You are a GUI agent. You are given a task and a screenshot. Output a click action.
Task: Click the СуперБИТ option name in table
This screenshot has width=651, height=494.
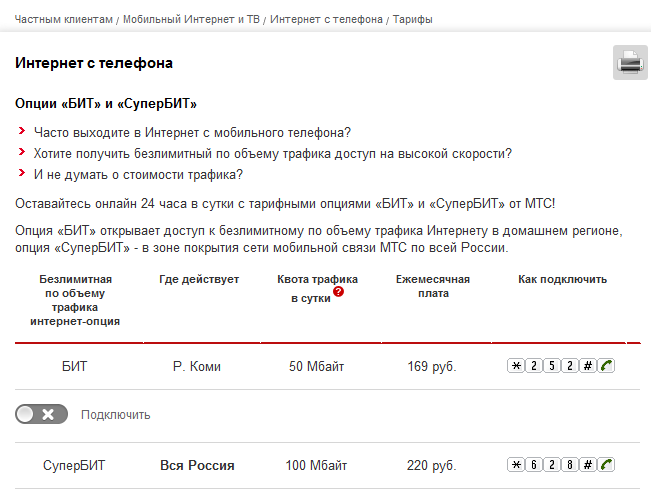[x=75, y=466]
